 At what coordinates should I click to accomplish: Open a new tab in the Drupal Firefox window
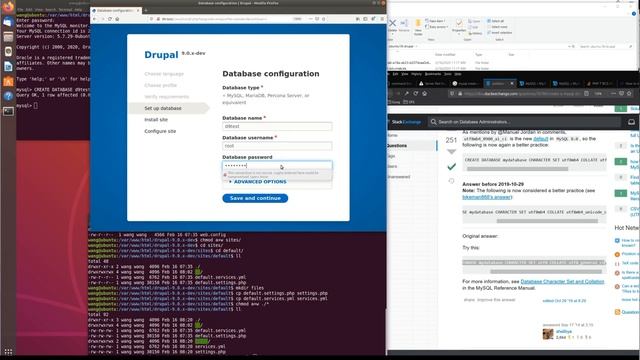coord(146,10)
